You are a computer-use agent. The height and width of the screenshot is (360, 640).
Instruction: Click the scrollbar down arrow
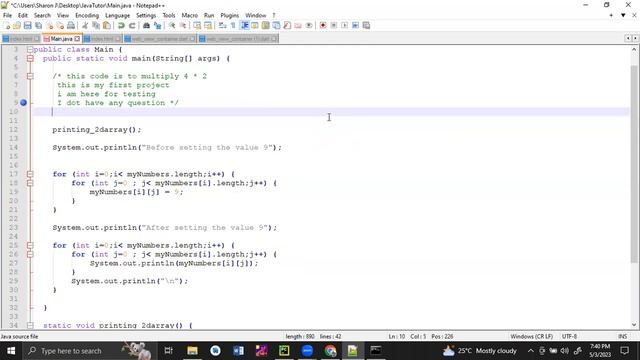(634, 325)
